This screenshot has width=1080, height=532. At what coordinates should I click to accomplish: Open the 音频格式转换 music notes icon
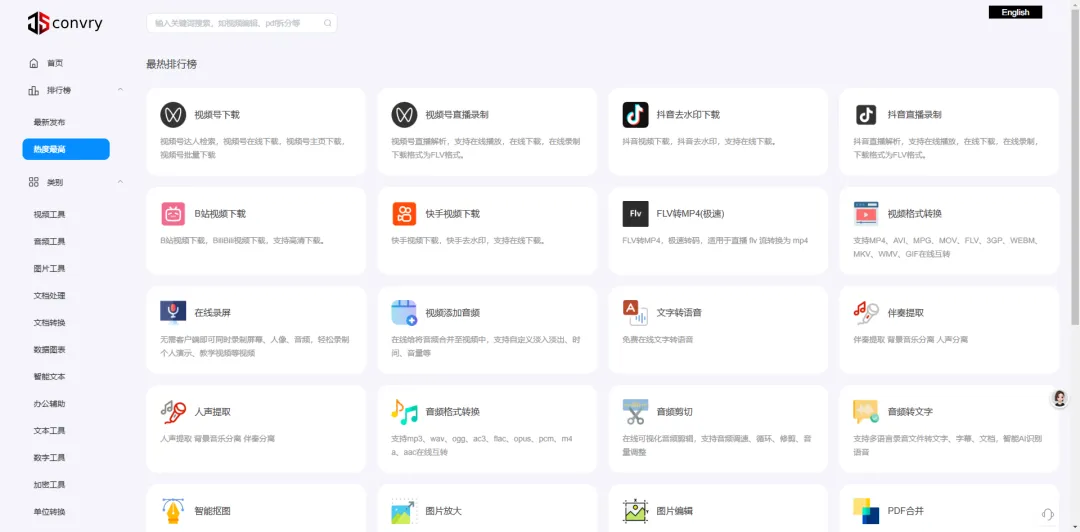[x=404, y=411]
